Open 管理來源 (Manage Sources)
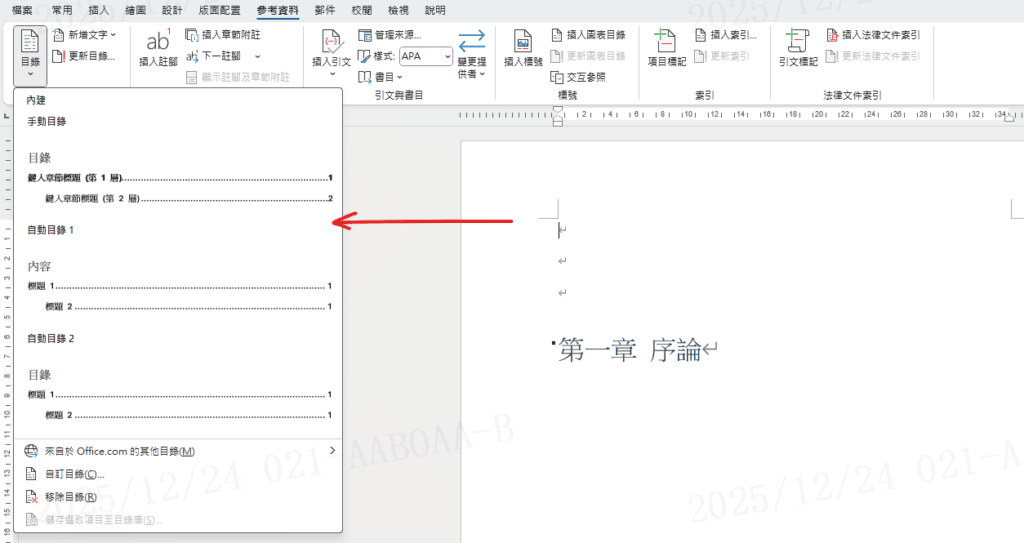 coord(391,35)
